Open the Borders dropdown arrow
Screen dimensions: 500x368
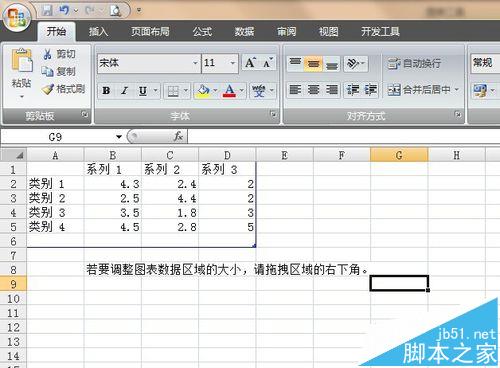pos(186,91)
